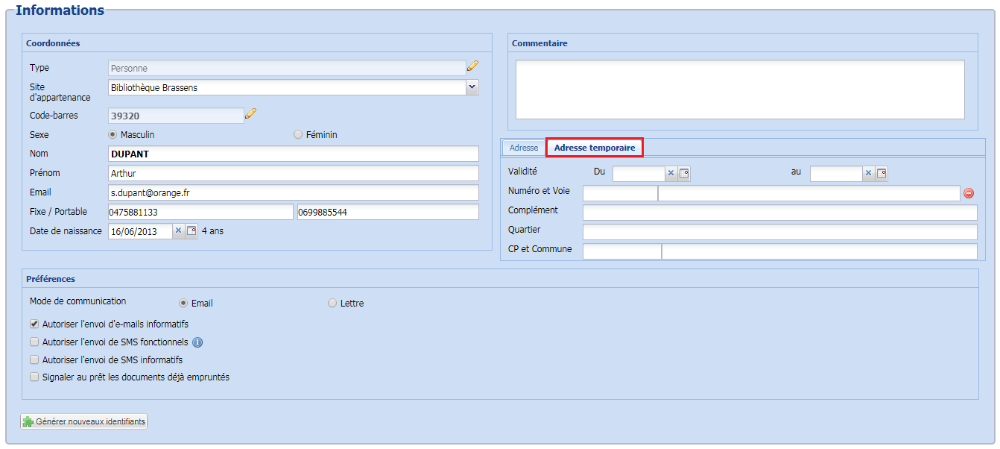Open calendar picker for Validité au date
The width and height of the screenshot is (1000, 449).
coord(882,173)
